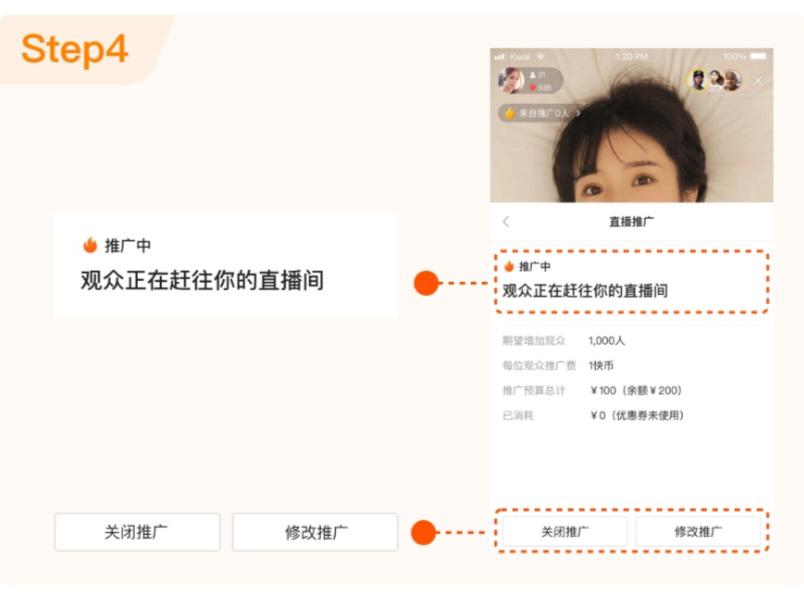The image size is (804, 604).
Task: Select the 推广预算总计 ¥100 row
Action: click(592, 390)
